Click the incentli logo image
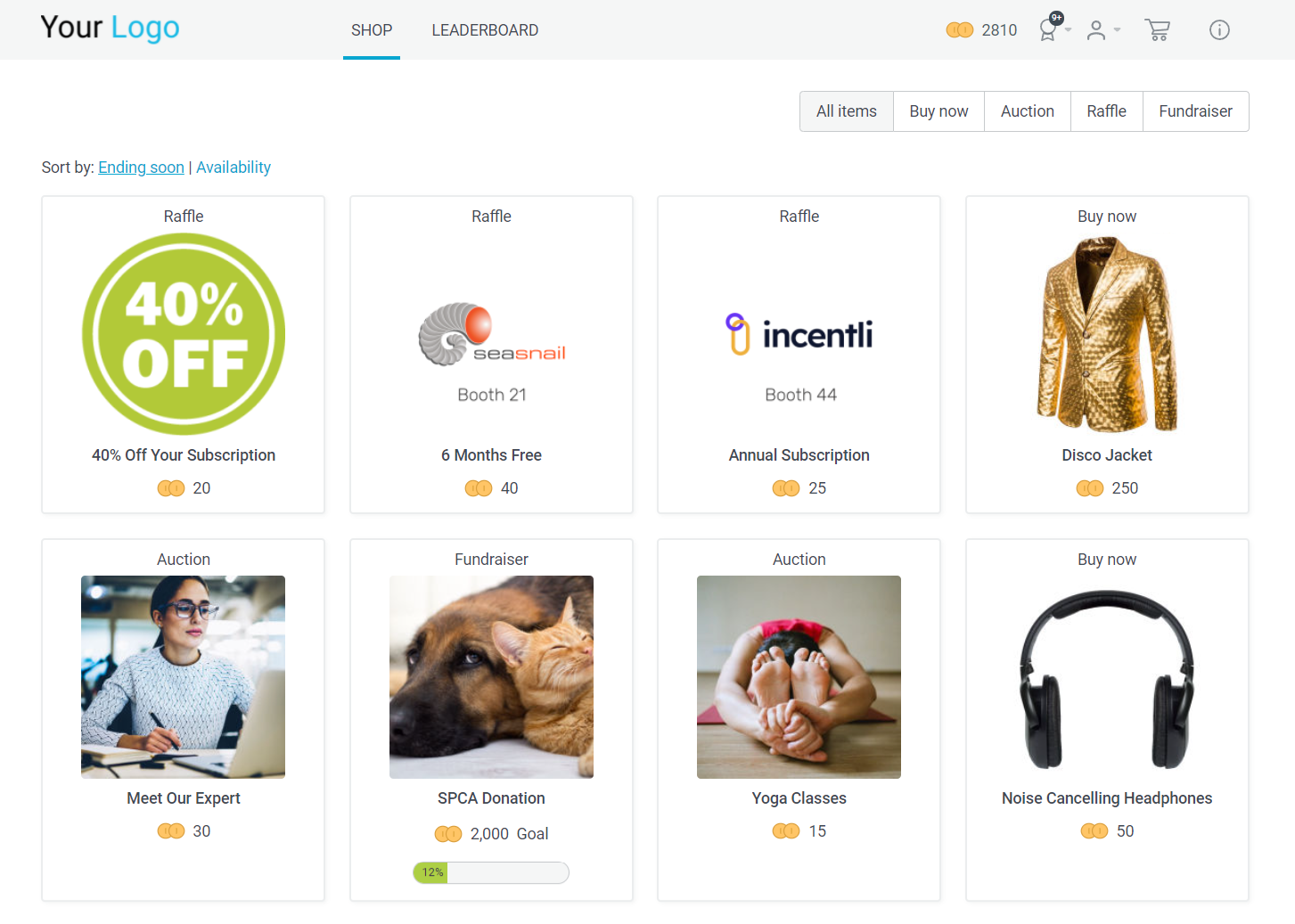Screen dimensions: 1295x924 tap(799, 334)
